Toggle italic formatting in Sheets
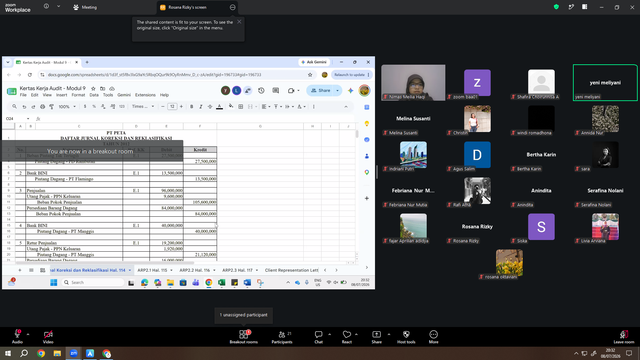Viewport: 640px width, 360px height. pyautogui.click(x=201, y=107)
